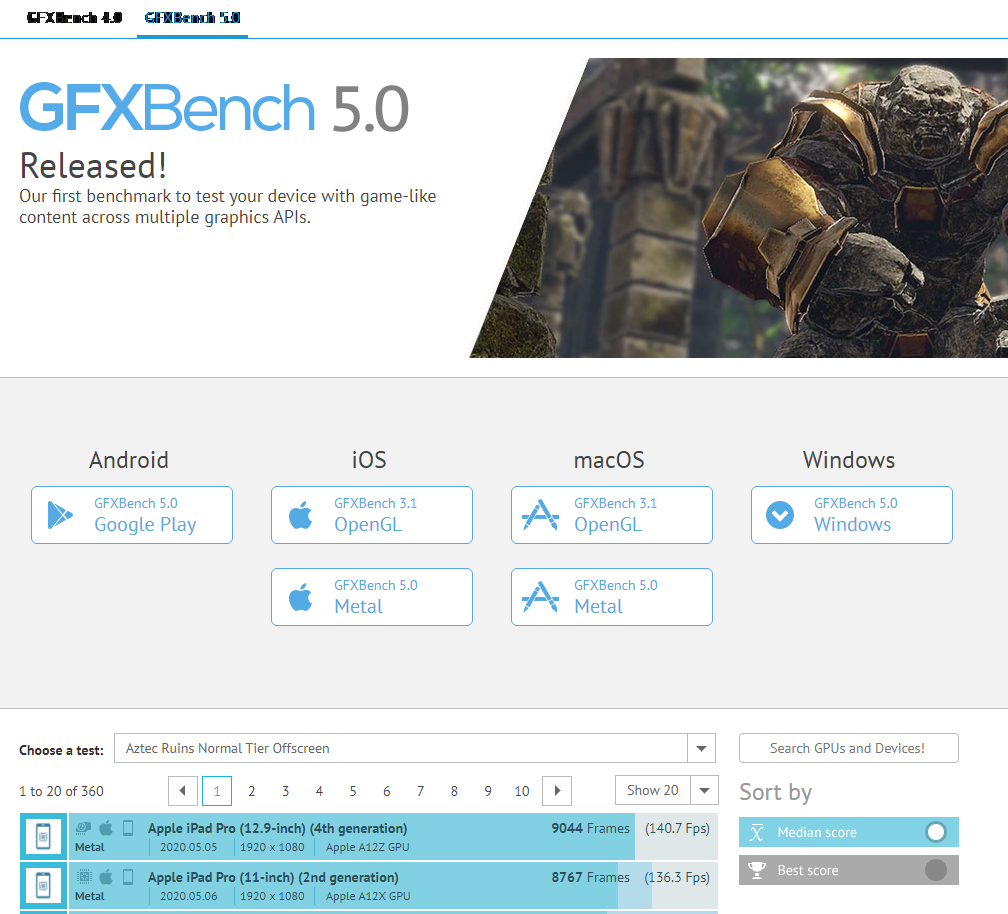Go to results page 8
This screenshot has width=1008, height=914.
click(454, 791)
